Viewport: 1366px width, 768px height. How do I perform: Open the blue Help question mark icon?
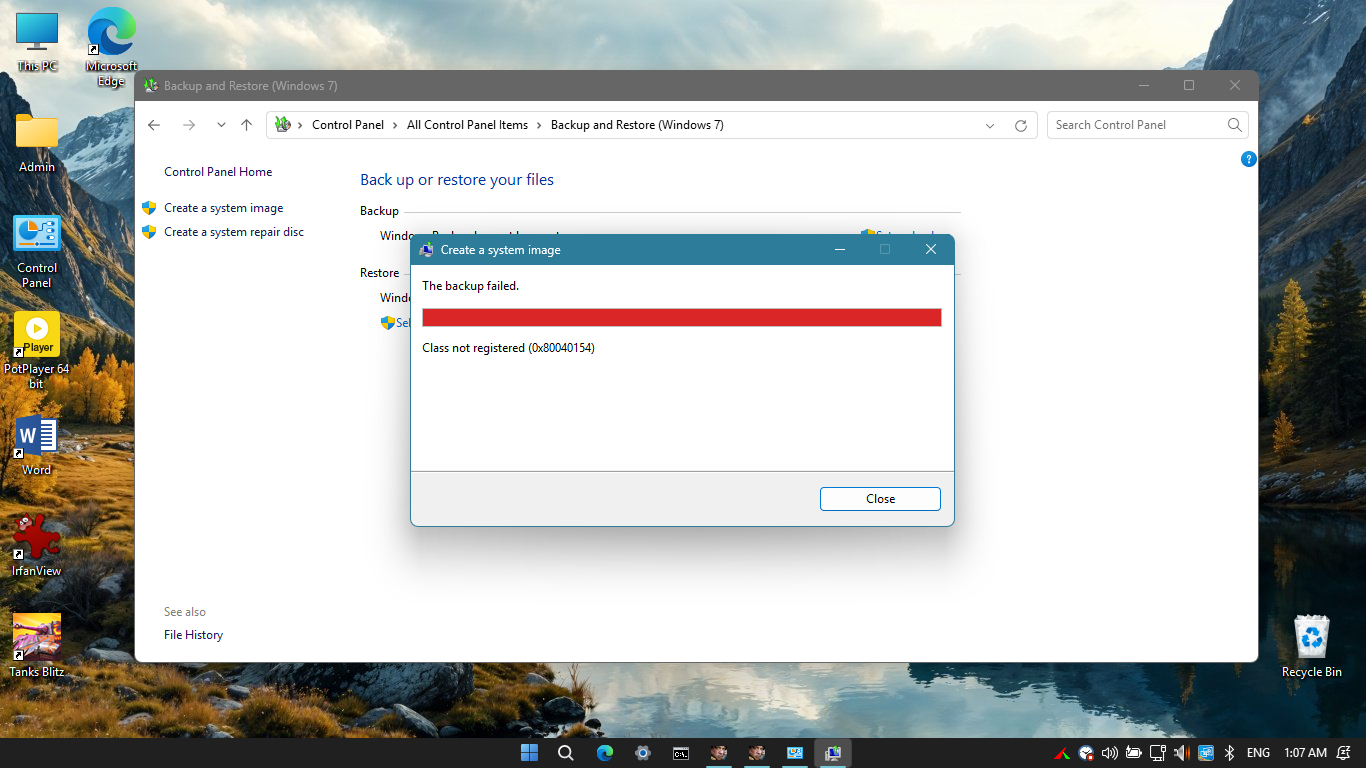(x=1248, y=159)
